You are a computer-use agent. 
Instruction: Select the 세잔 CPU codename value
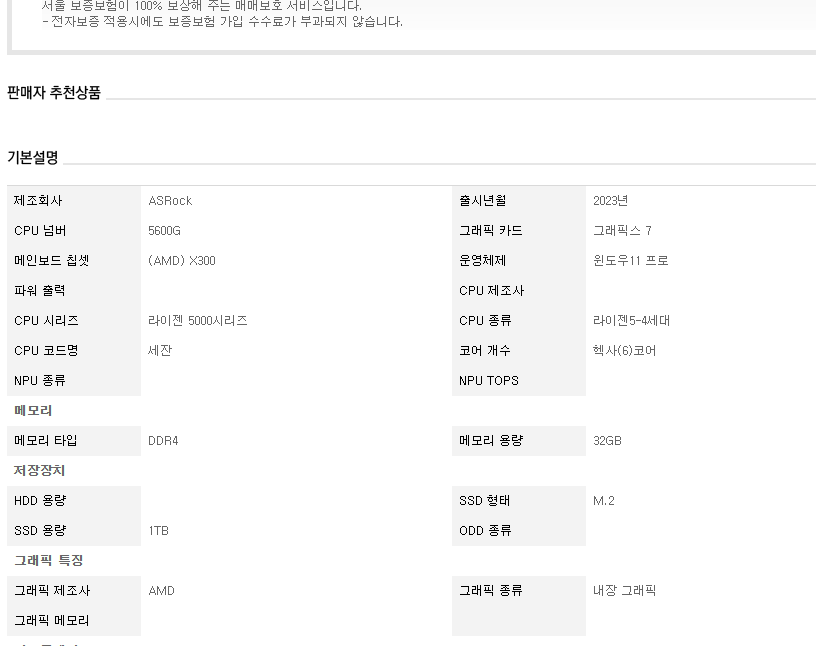160,351
